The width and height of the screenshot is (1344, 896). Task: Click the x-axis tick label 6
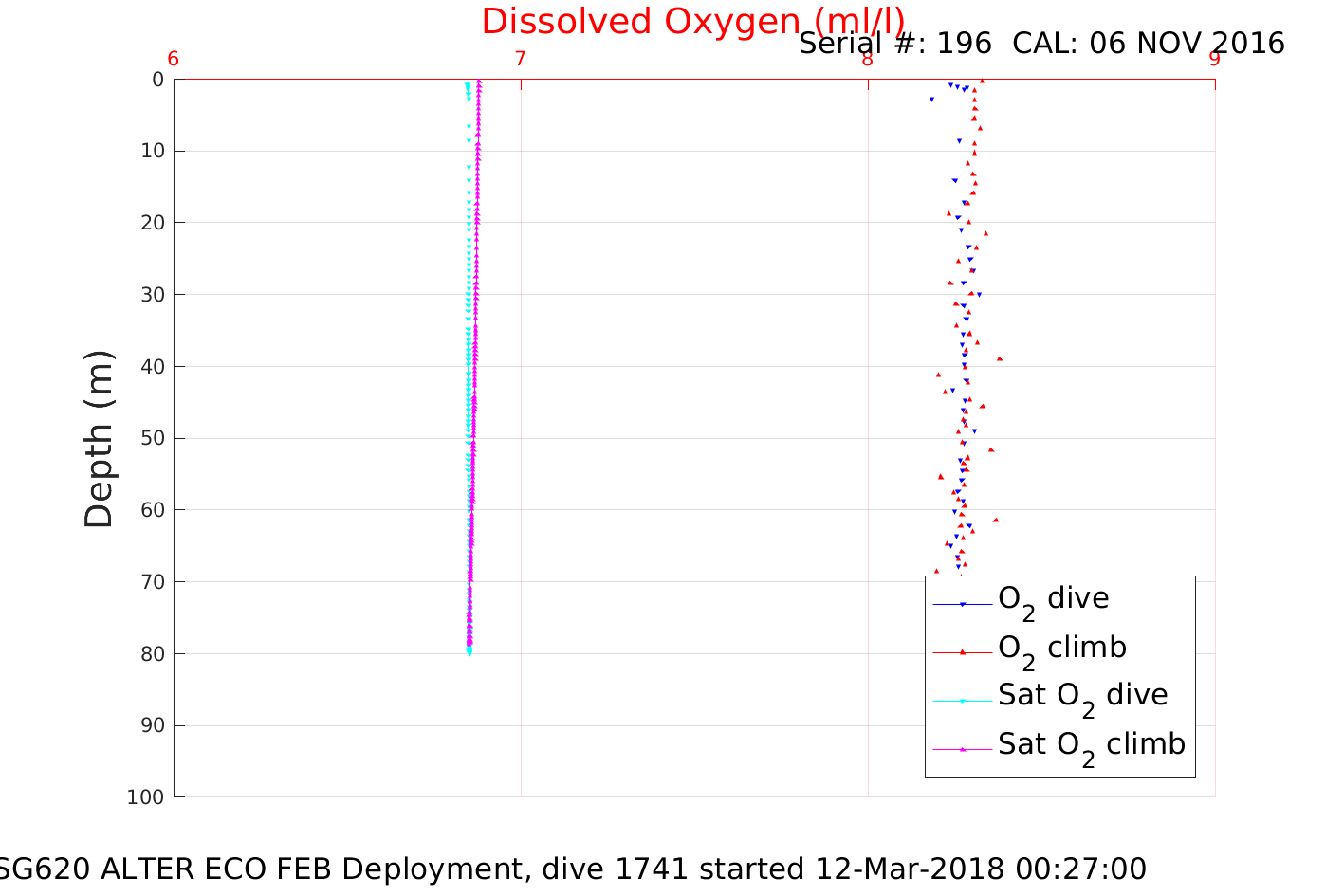click(174, 59)
